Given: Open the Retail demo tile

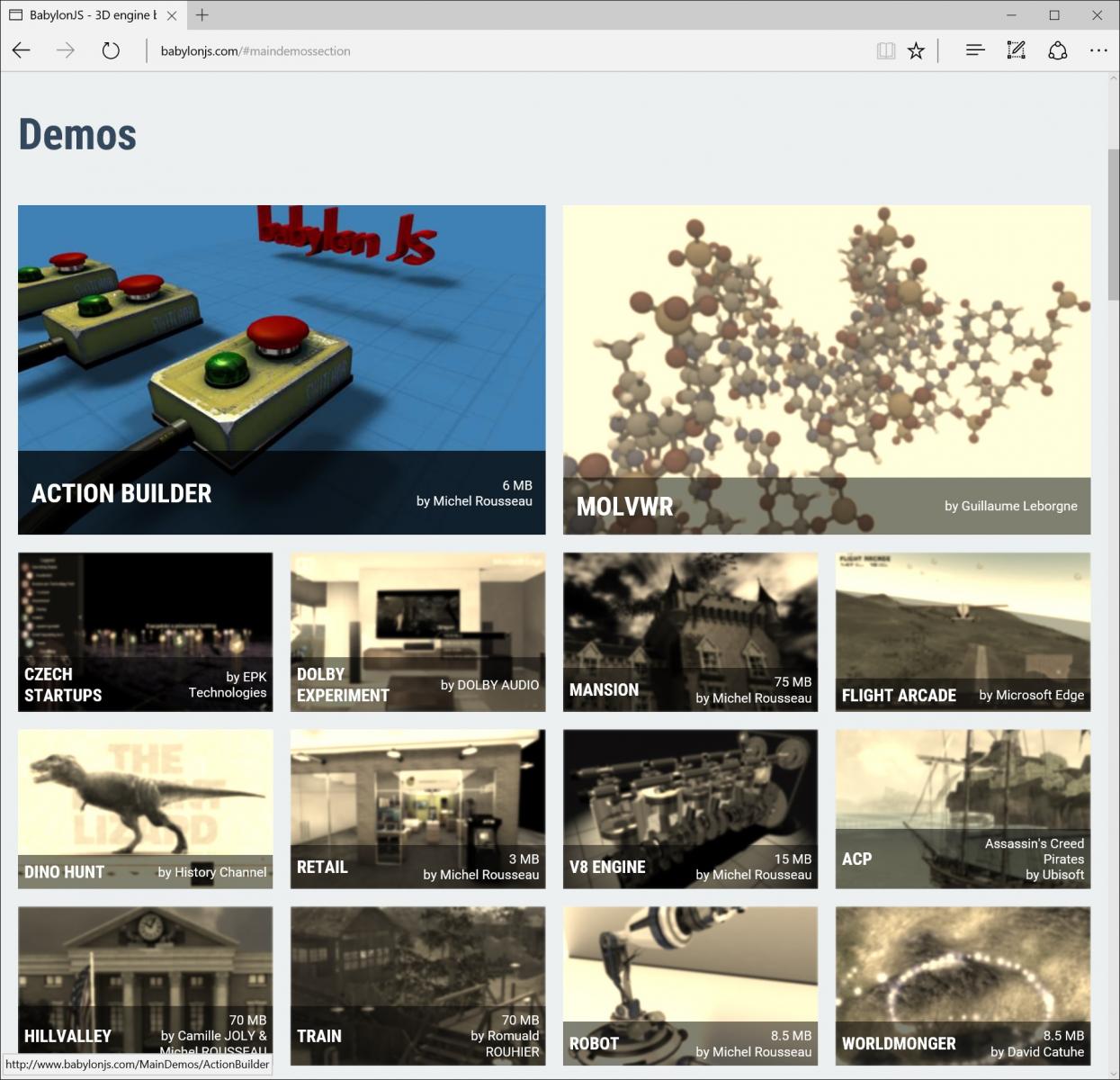Looking at the screenshot, I should pyautogui.click(x=417, y=809).
